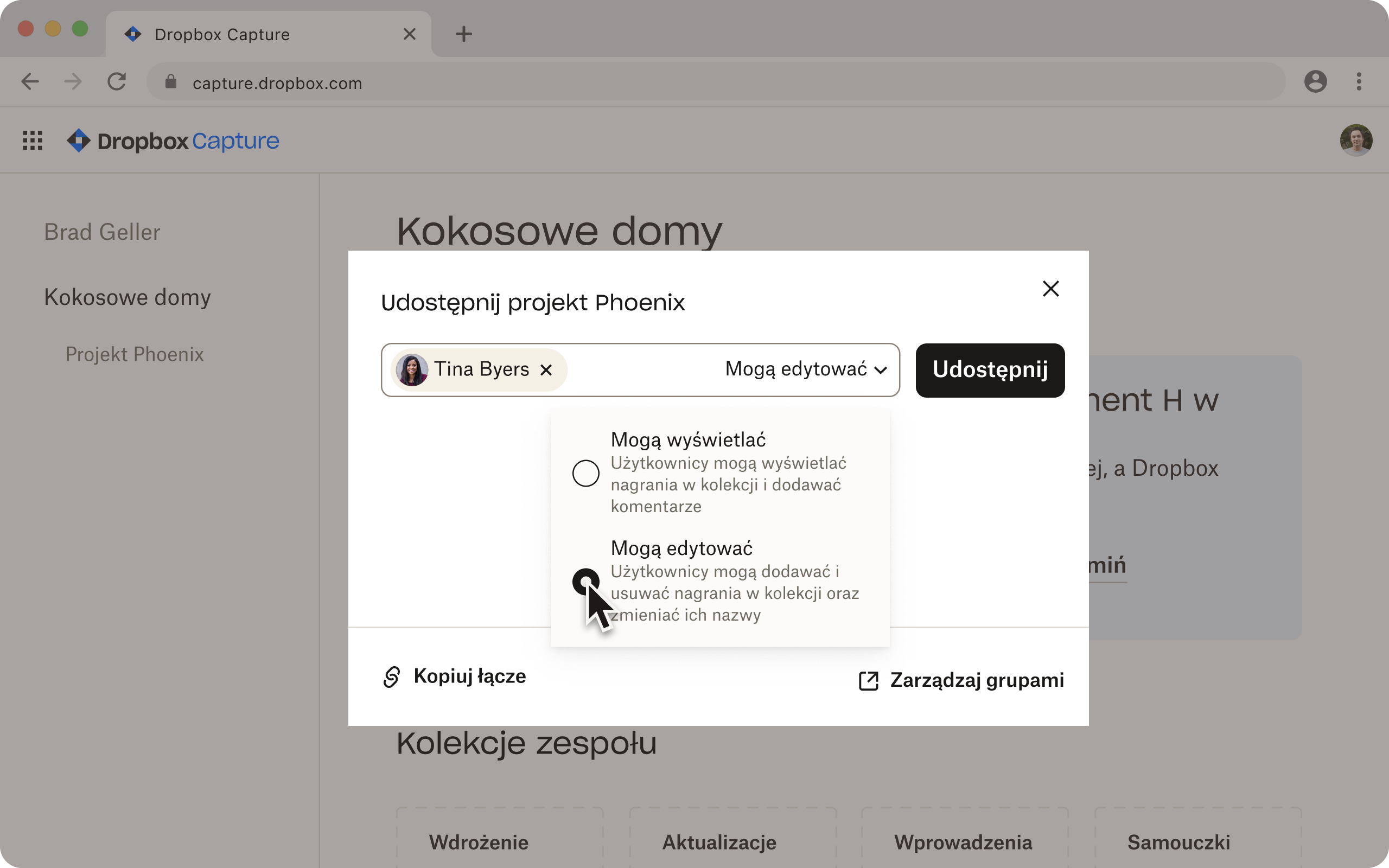Click the lock icon in address bar
This screenshot has height=868, width=1389.
point(170,82)
